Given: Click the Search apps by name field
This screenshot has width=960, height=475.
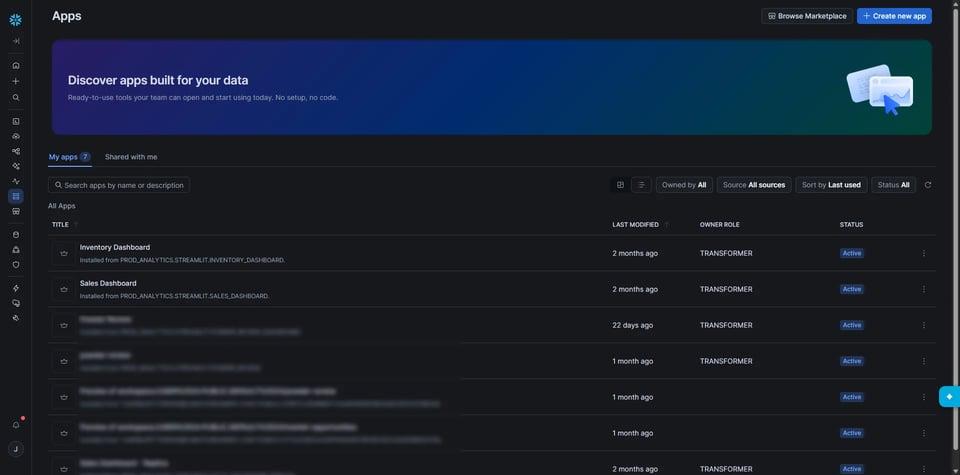Looking at the screenshot, I should click(x=119, y=185).
